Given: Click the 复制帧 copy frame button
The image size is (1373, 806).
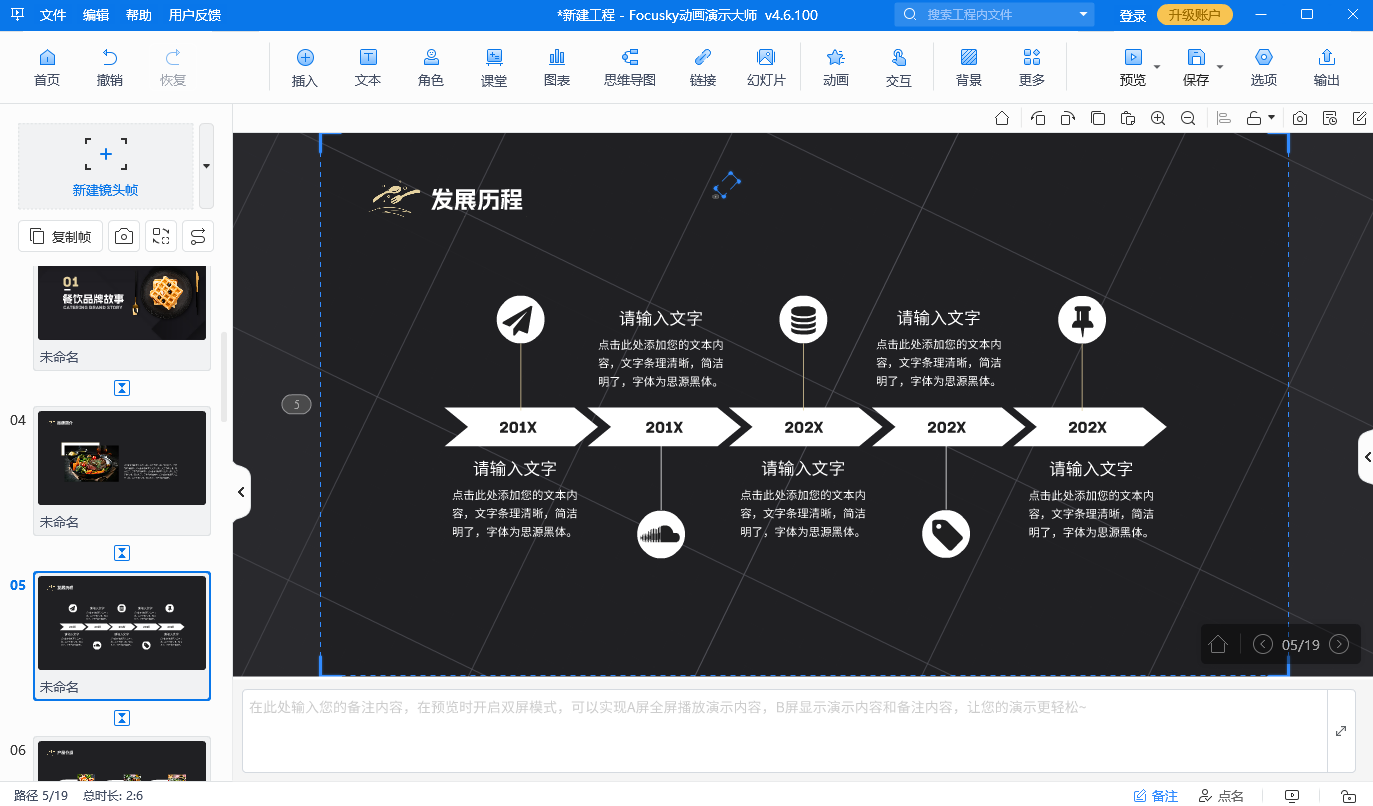Looking at the screenshot, I should (61, 236).
